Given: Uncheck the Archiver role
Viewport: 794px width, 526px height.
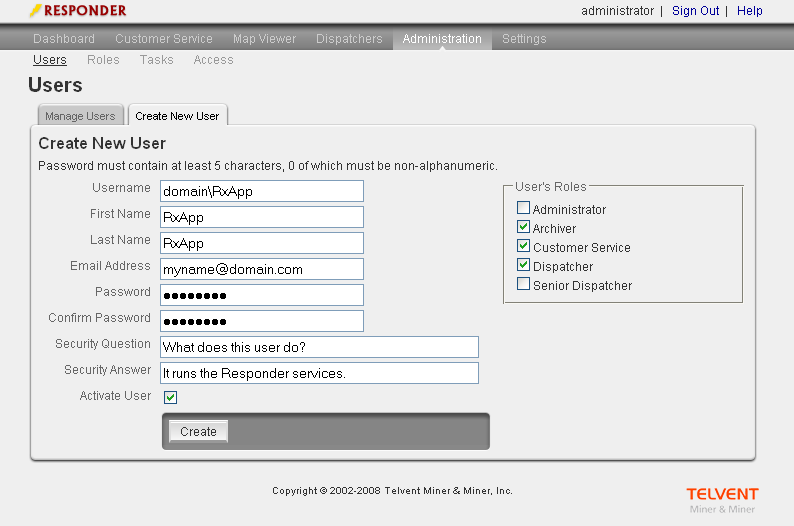Looking at the screenshot, I should tap(523, 227).
